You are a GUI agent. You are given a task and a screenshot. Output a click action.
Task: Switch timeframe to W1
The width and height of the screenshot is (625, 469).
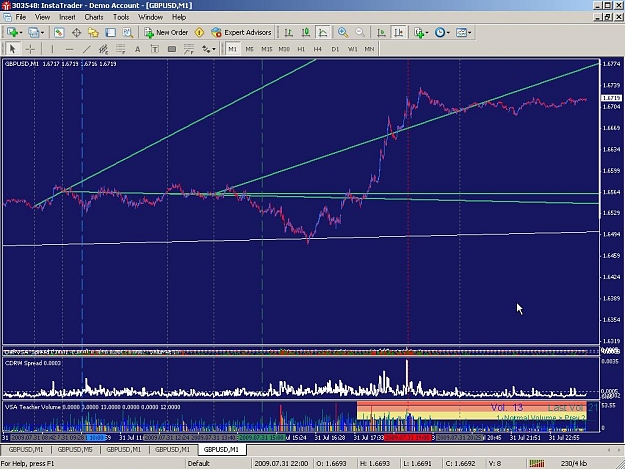point(352,49)
